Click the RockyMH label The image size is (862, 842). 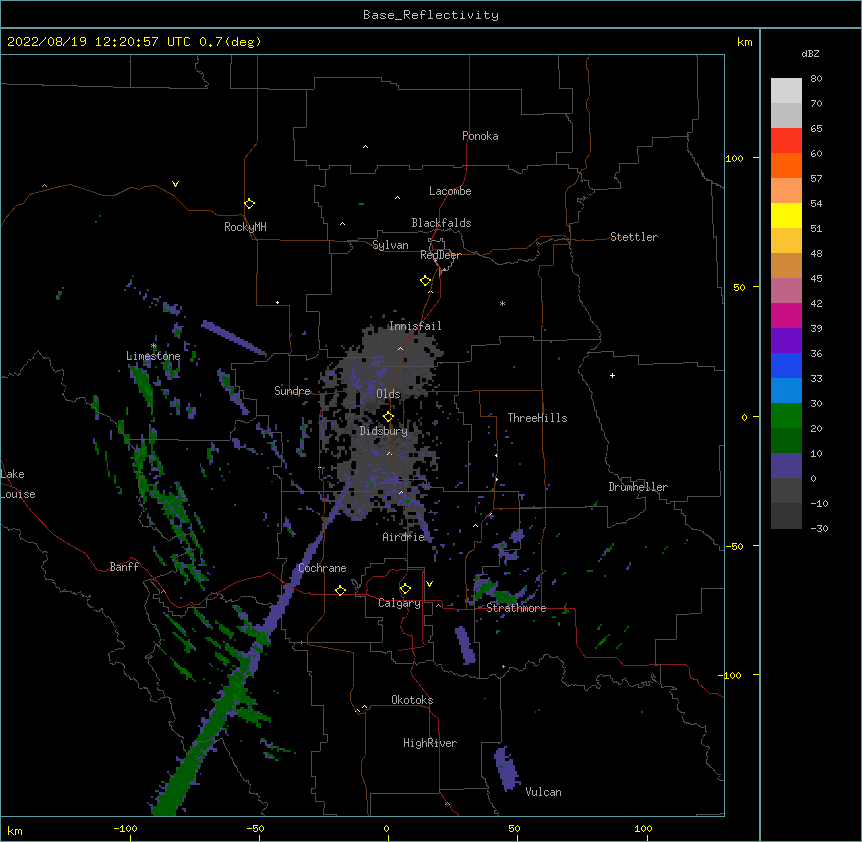click(245, 227)
